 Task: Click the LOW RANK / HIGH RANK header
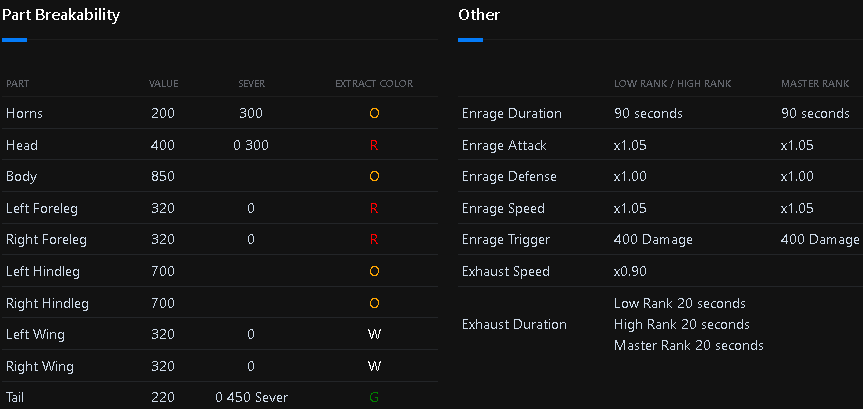click(x=673, y=83)
